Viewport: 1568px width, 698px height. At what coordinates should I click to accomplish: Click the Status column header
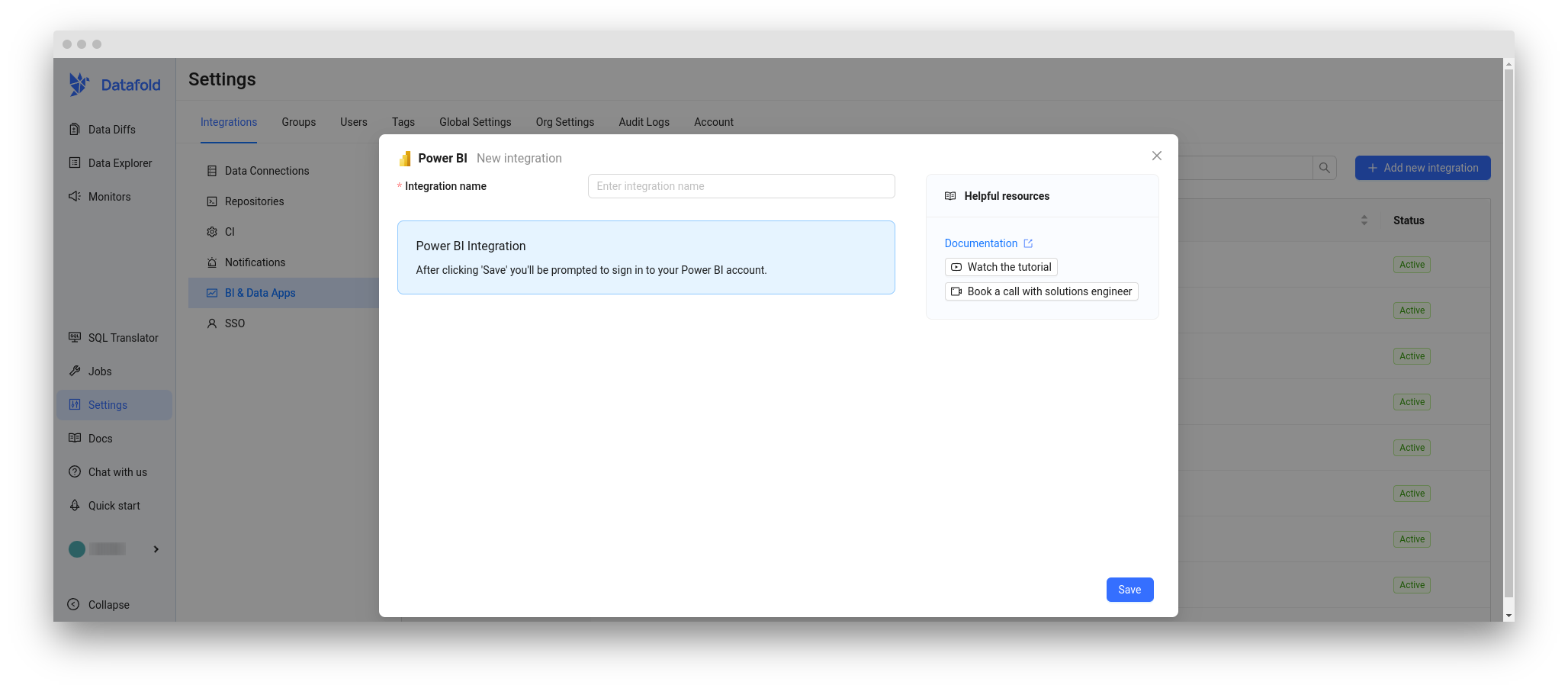1409,220
